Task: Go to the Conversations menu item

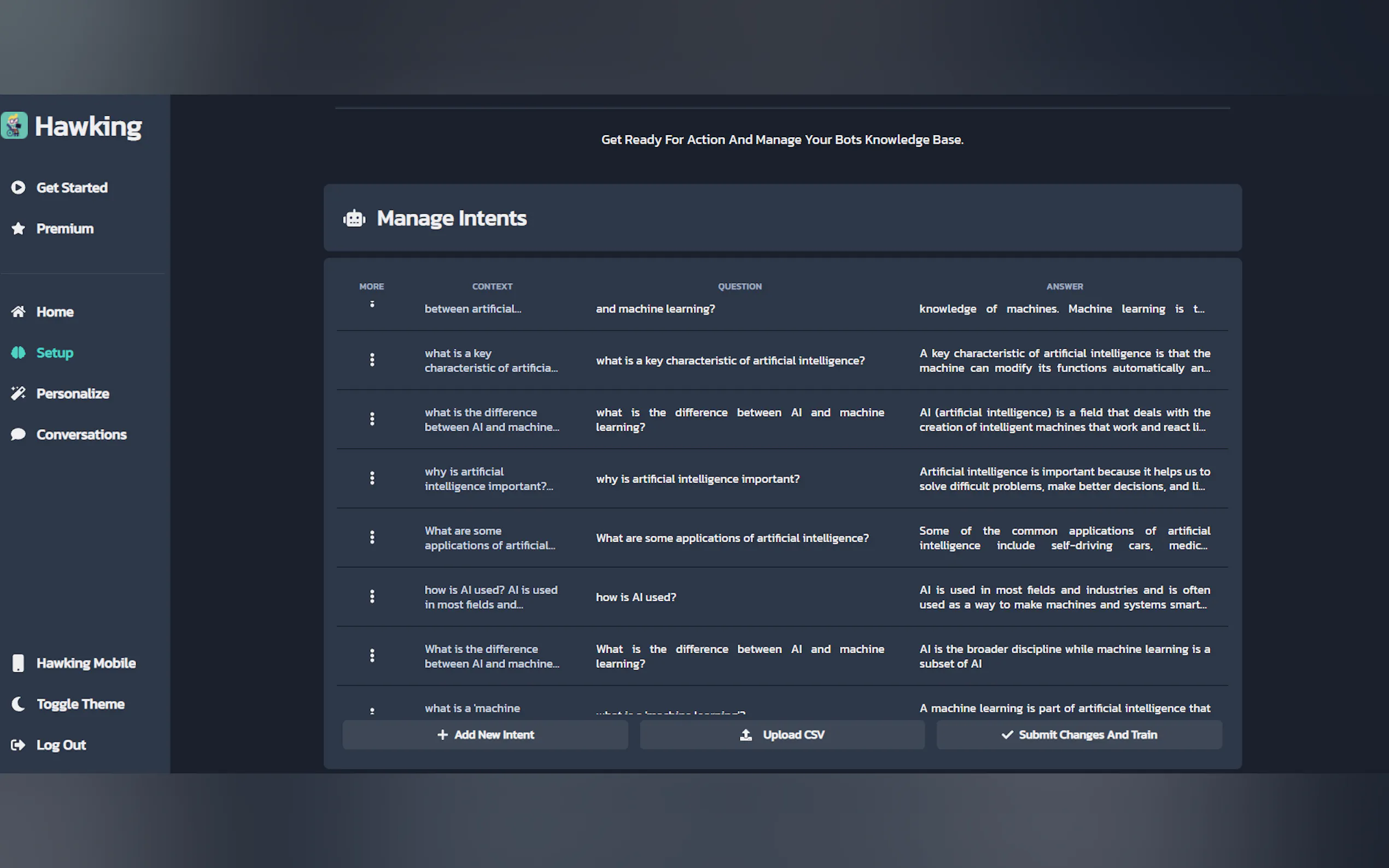Action: click(x=81, y=435)
